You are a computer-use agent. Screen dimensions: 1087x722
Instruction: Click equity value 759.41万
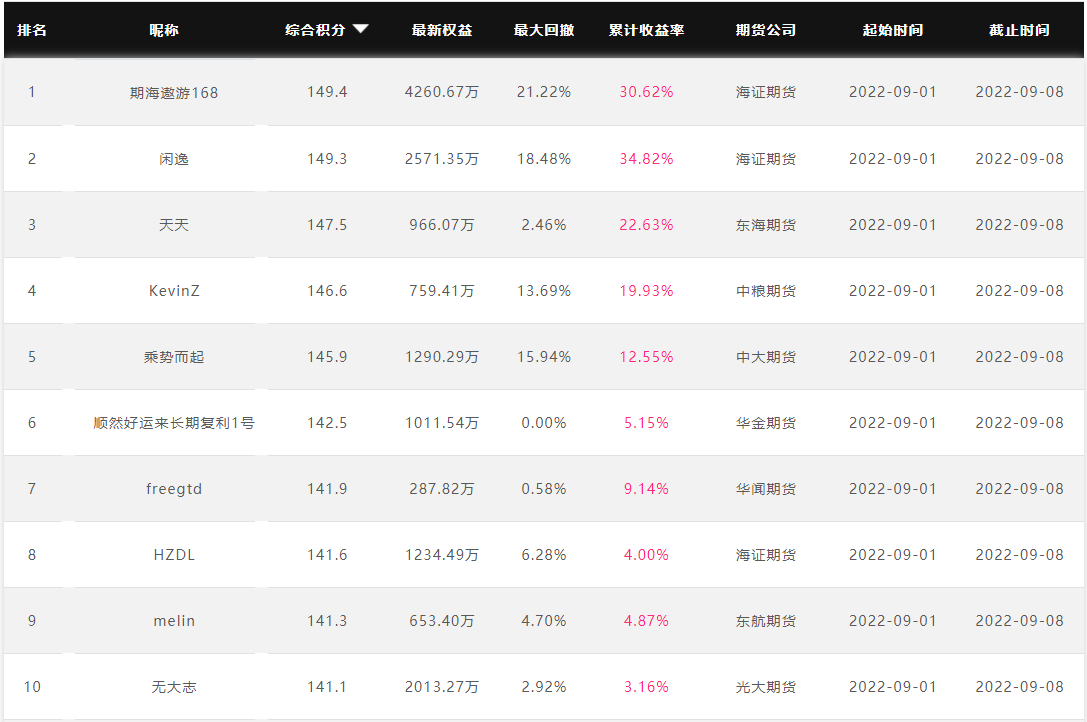[x=442, y=291]
